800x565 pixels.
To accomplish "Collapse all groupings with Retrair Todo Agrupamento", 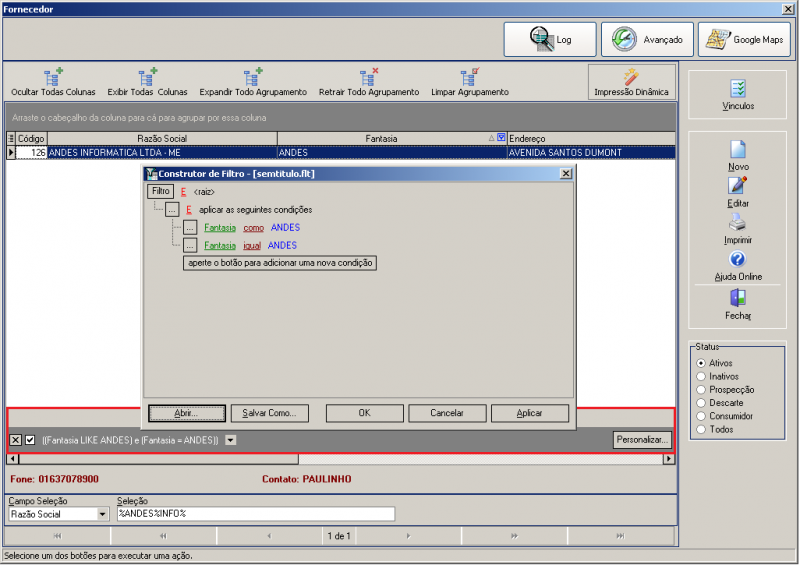I will (x=369, y=82).
